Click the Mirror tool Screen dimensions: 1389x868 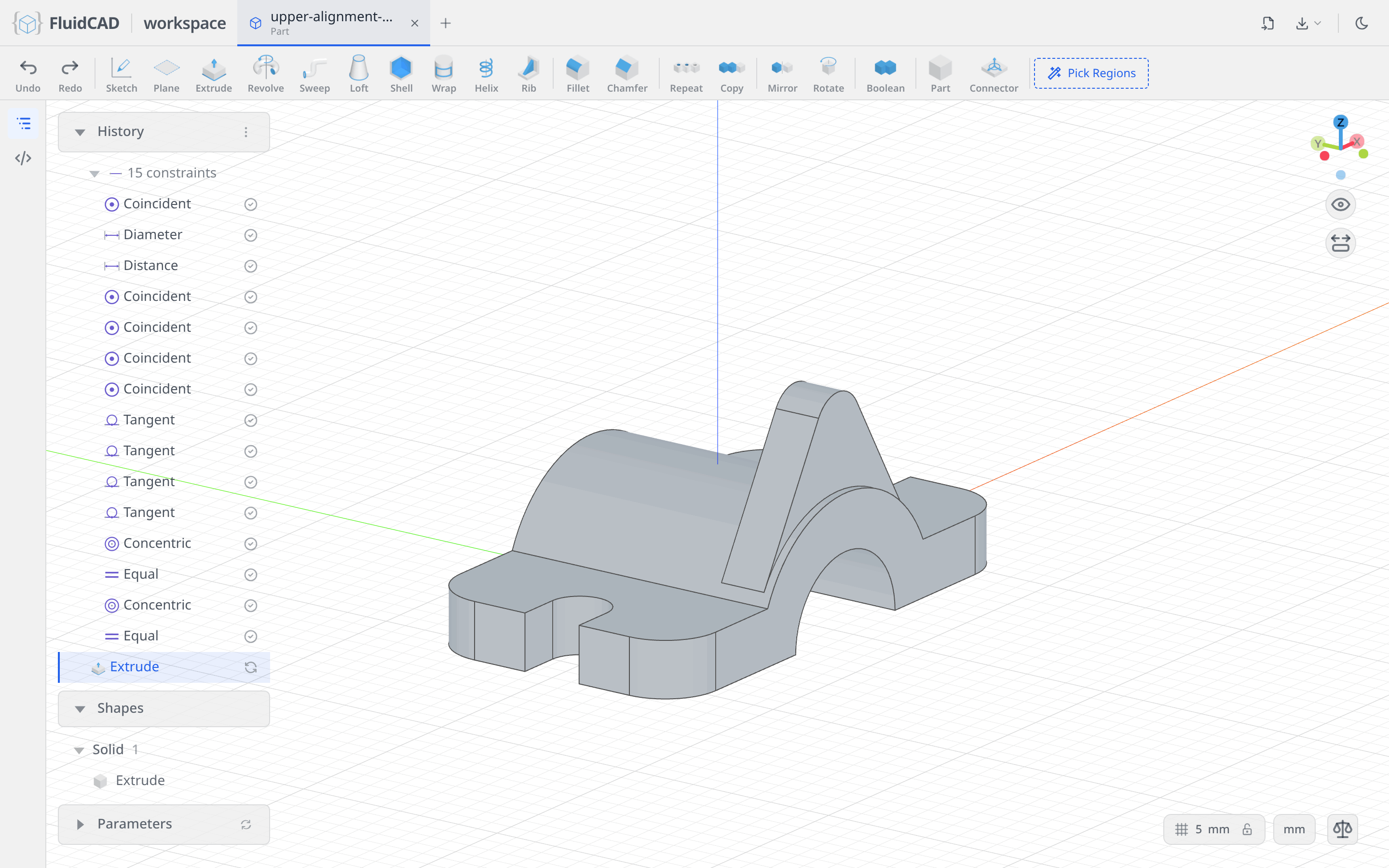[x=782, y=75]
